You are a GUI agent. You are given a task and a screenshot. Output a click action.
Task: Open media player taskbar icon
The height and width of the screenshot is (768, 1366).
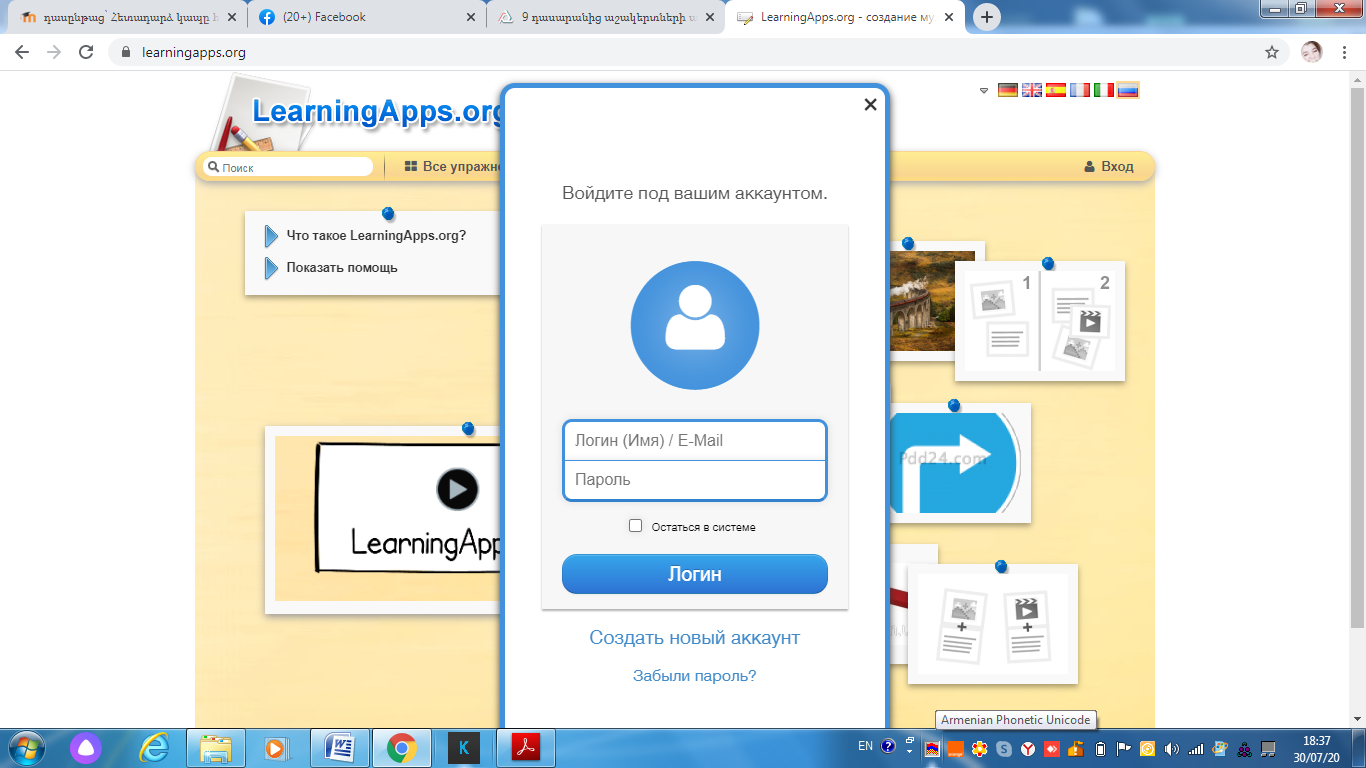pos(277,748)
